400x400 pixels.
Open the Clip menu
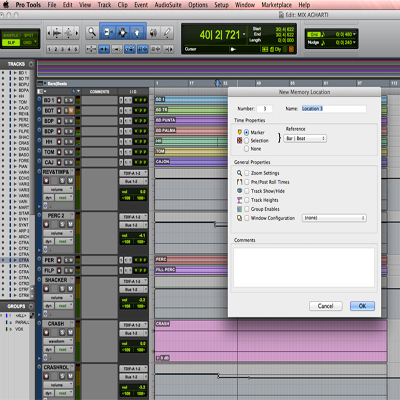123,5
